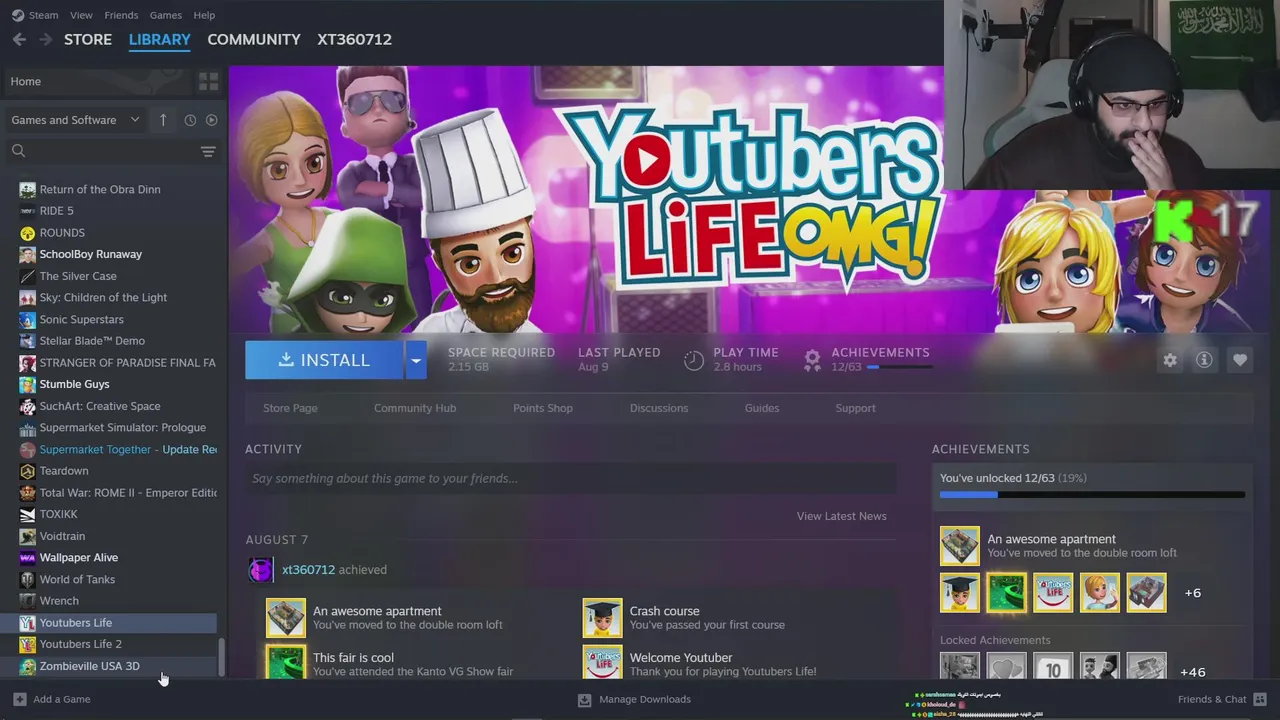Screen dimensions: 1280x720
Task: Toggle the collections grid view icon
Action: pos(209,81)
